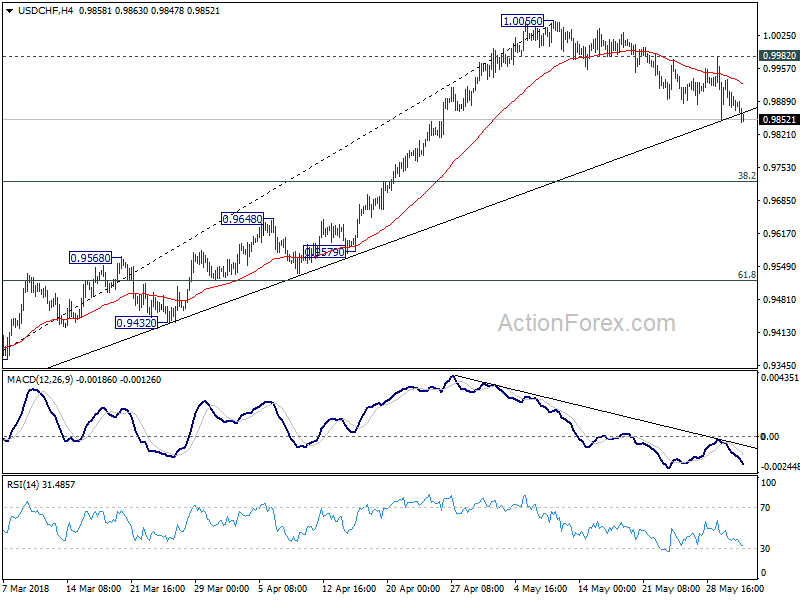The width and height of the screenshot is (800, 600).
Task: Click the 38.2 Fibonacci level label
Action: (x=747, y=176)
